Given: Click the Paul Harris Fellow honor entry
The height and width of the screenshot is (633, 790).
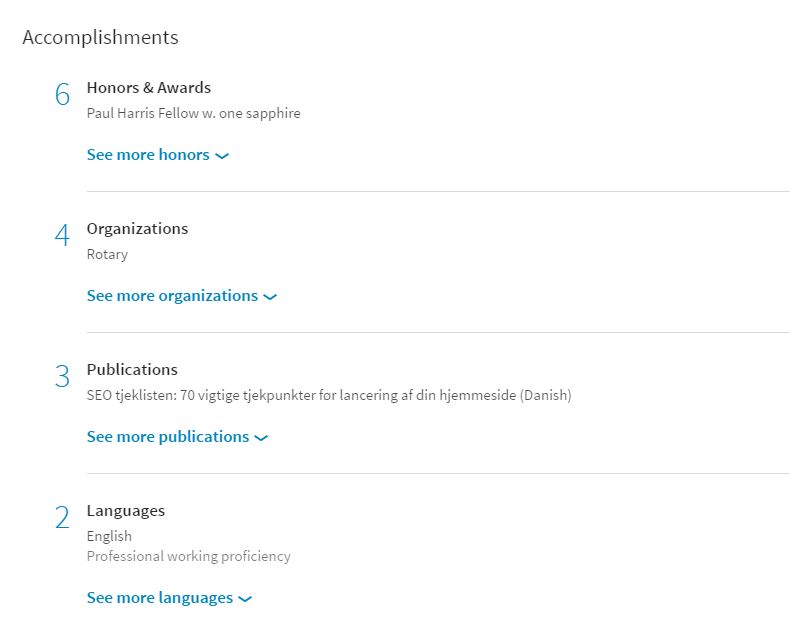Looking at the screenshot, I should click(193, 114).
